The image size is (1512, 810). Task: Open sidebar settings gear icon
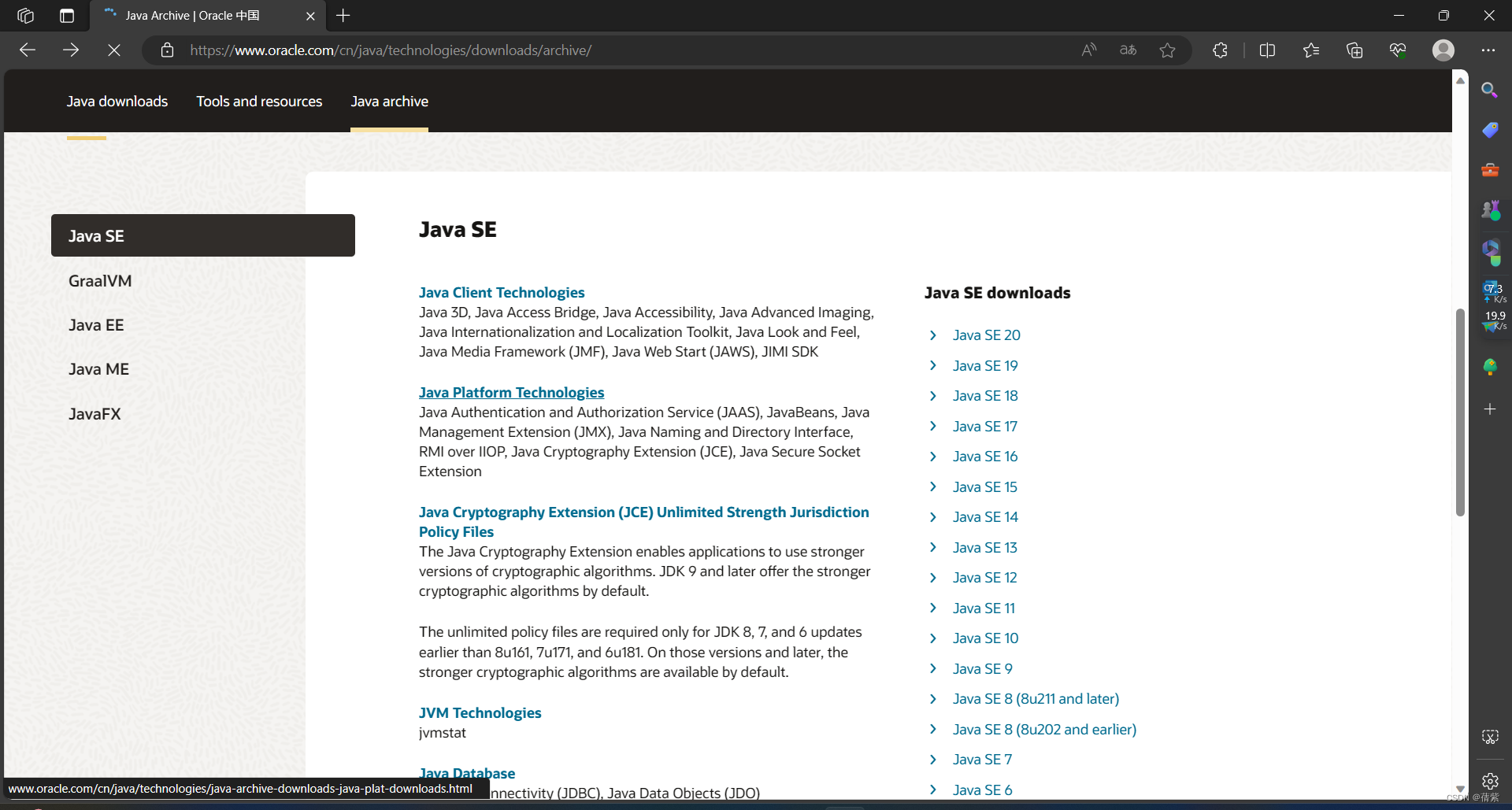1490,781
